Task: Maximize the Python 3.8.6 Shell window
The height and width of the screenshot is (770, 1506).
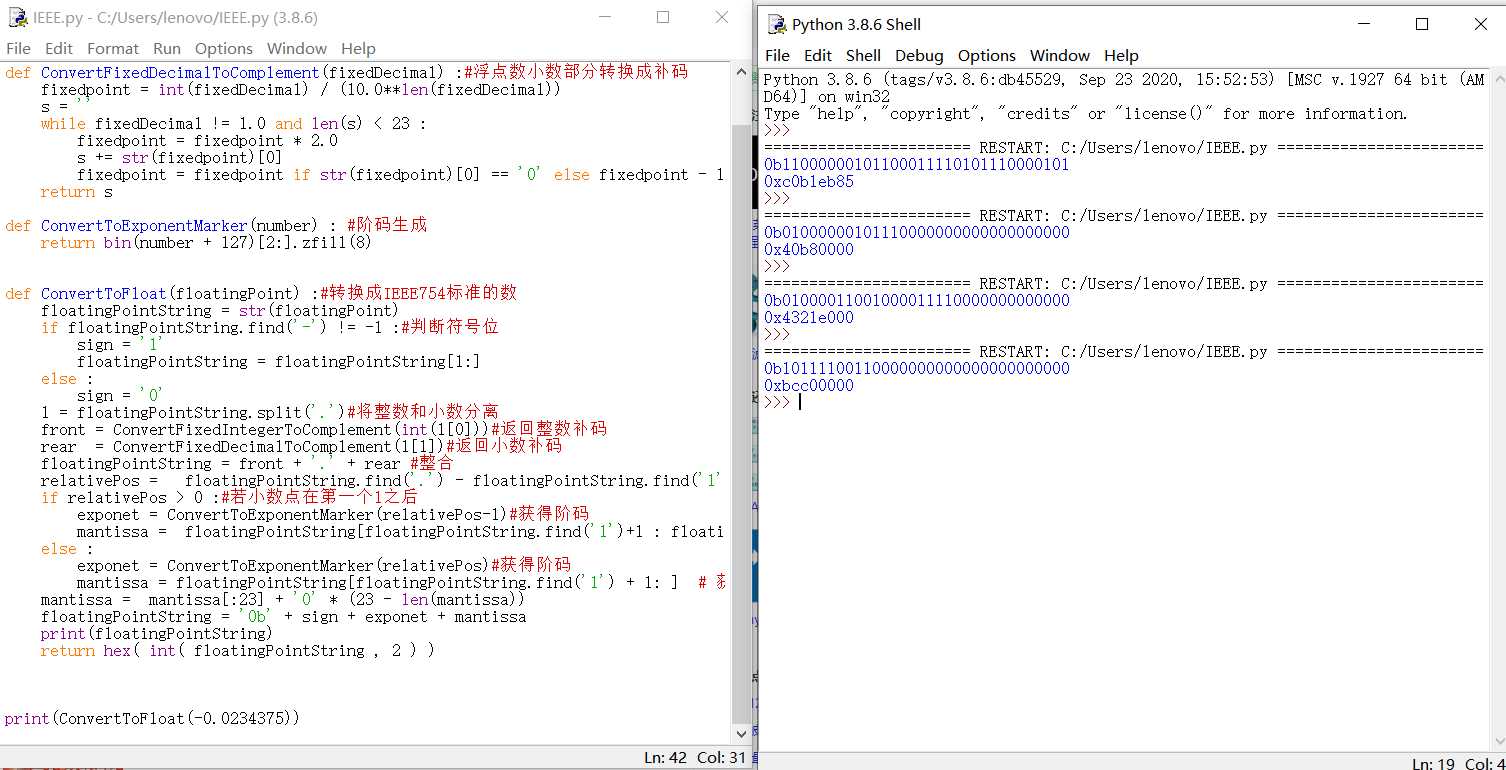Action: tap(1422, 25)
